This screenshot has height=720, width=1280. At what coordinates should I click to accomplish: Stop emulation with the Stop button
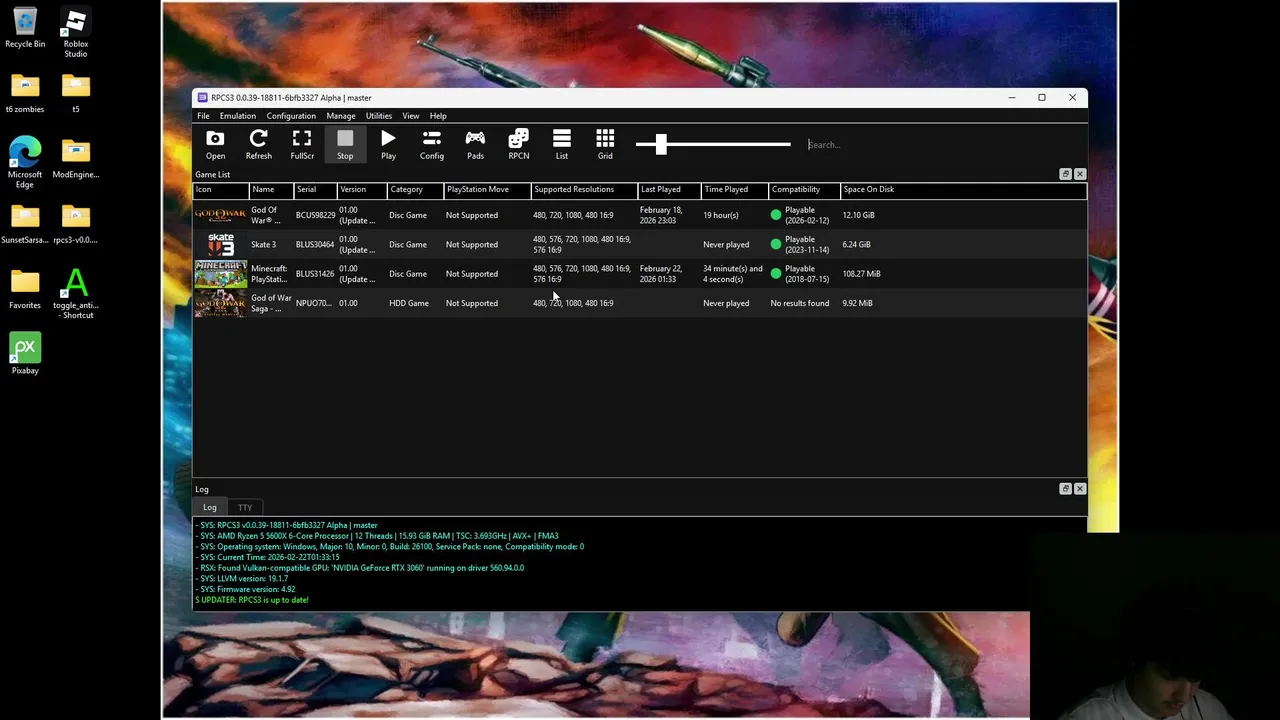point(345,144)
